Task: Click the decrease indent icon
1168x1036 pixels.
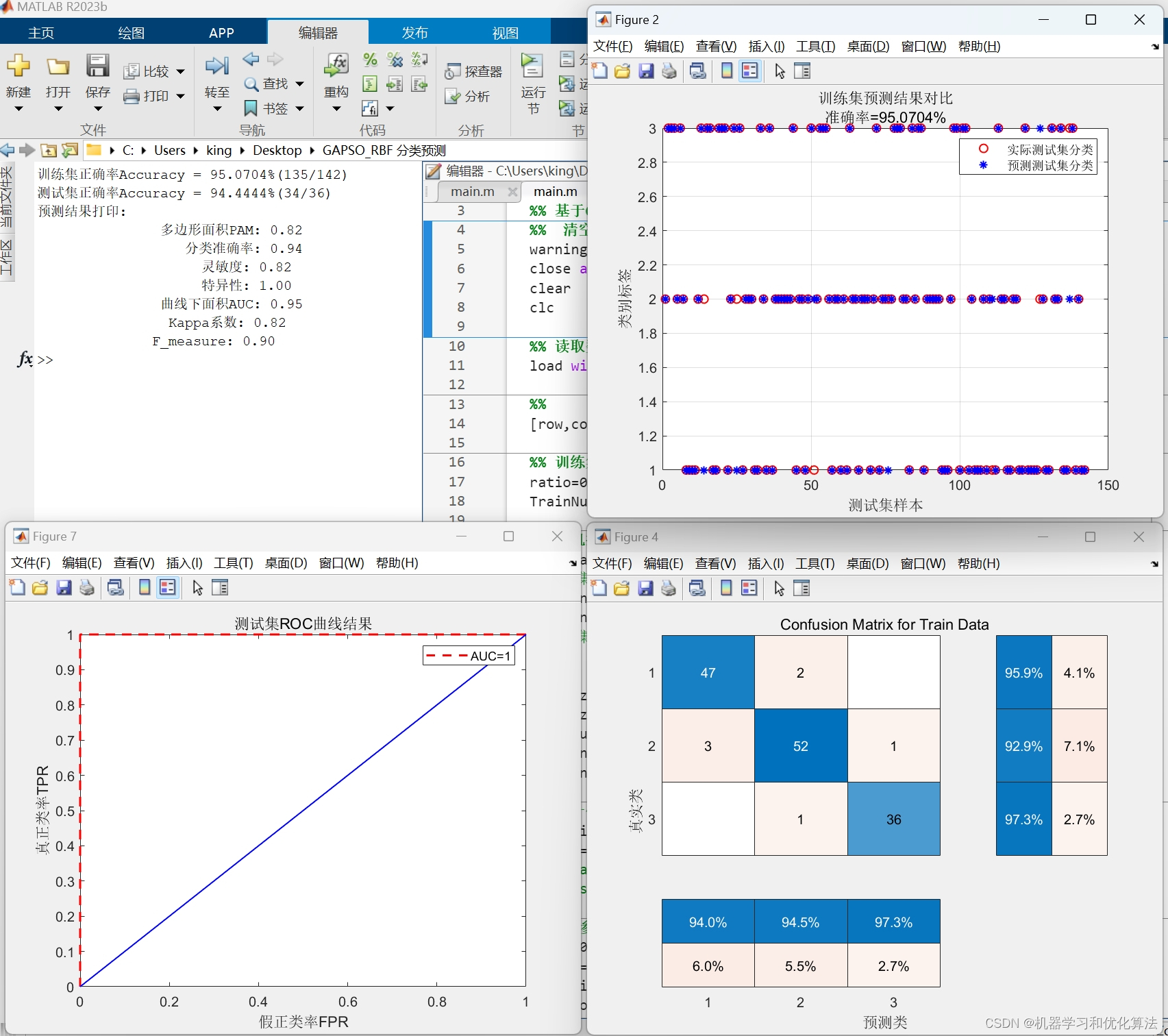Action: (x=419, y=84)
